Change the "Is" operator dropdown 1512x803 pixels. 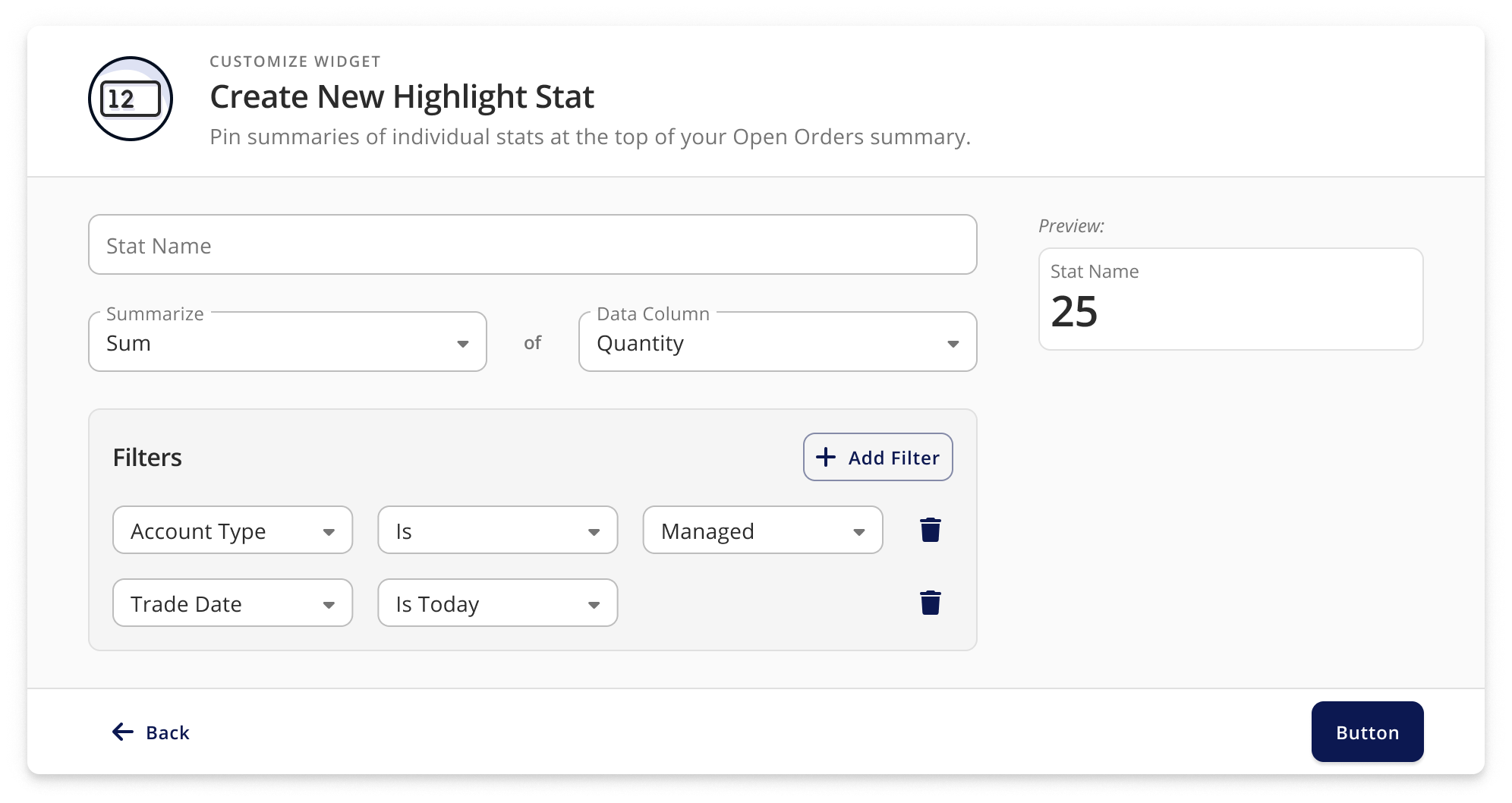click(x=497, y=531)
